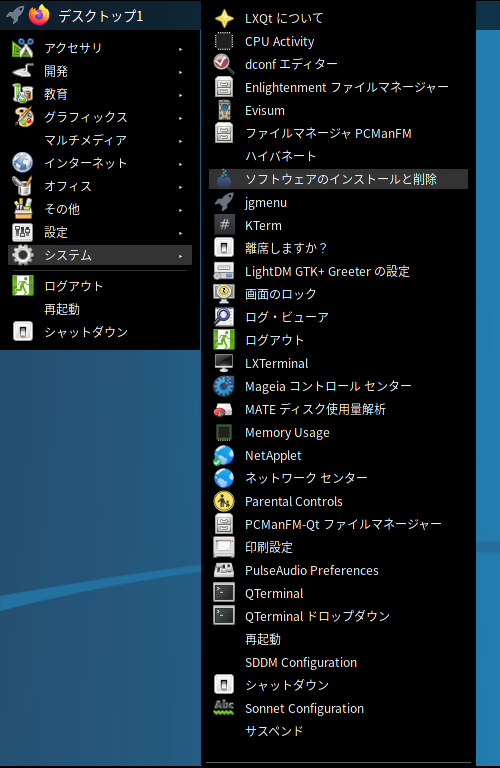Expand the インターネット submenu arrow
Viewport: 500px width, 768px height.
point(180,164)
